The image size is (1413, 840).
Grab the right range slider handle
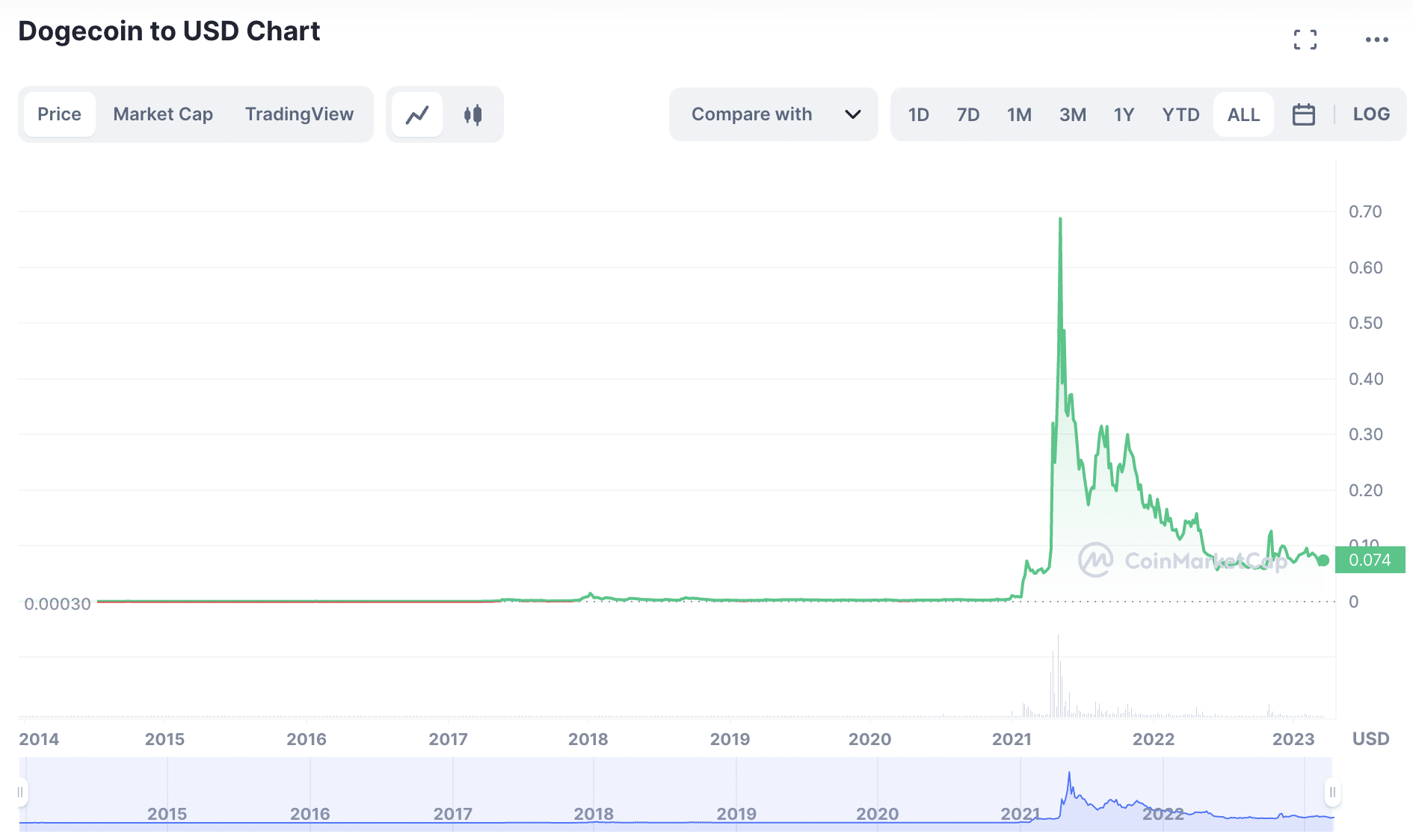tap(1332, 792)
